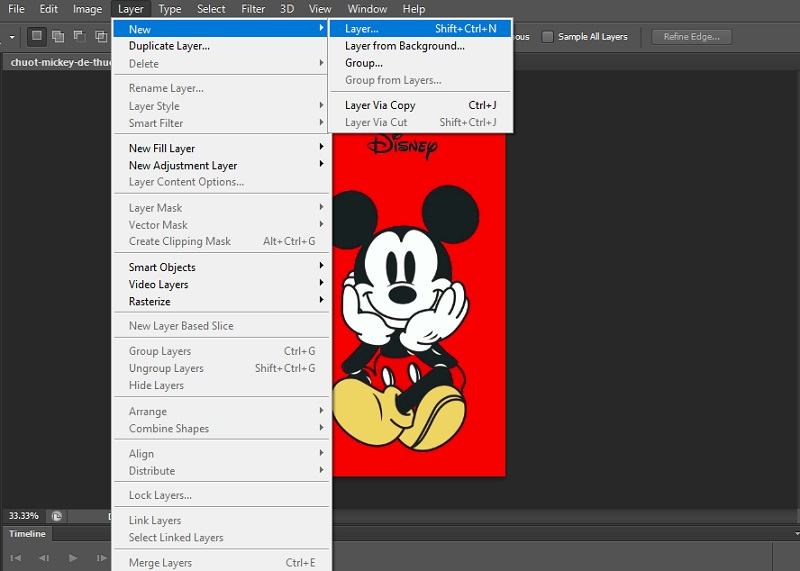Close the open Layer menu
The image size is (800, 571).
click(131, 9)
